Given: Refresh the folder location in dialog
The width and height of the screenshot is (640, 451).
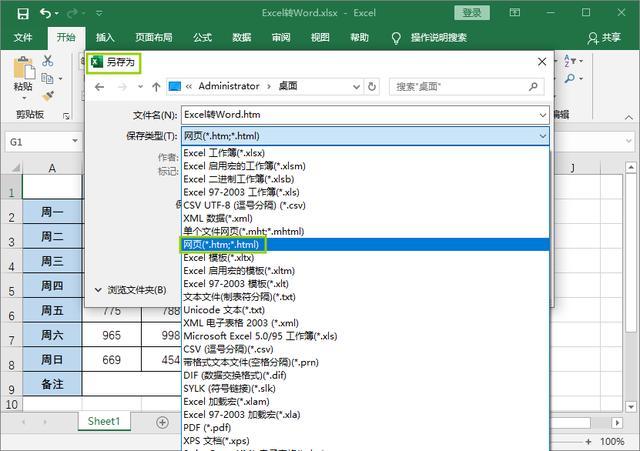Looking at the screenshot, I should pyautogui.click(x=372, y=87).
